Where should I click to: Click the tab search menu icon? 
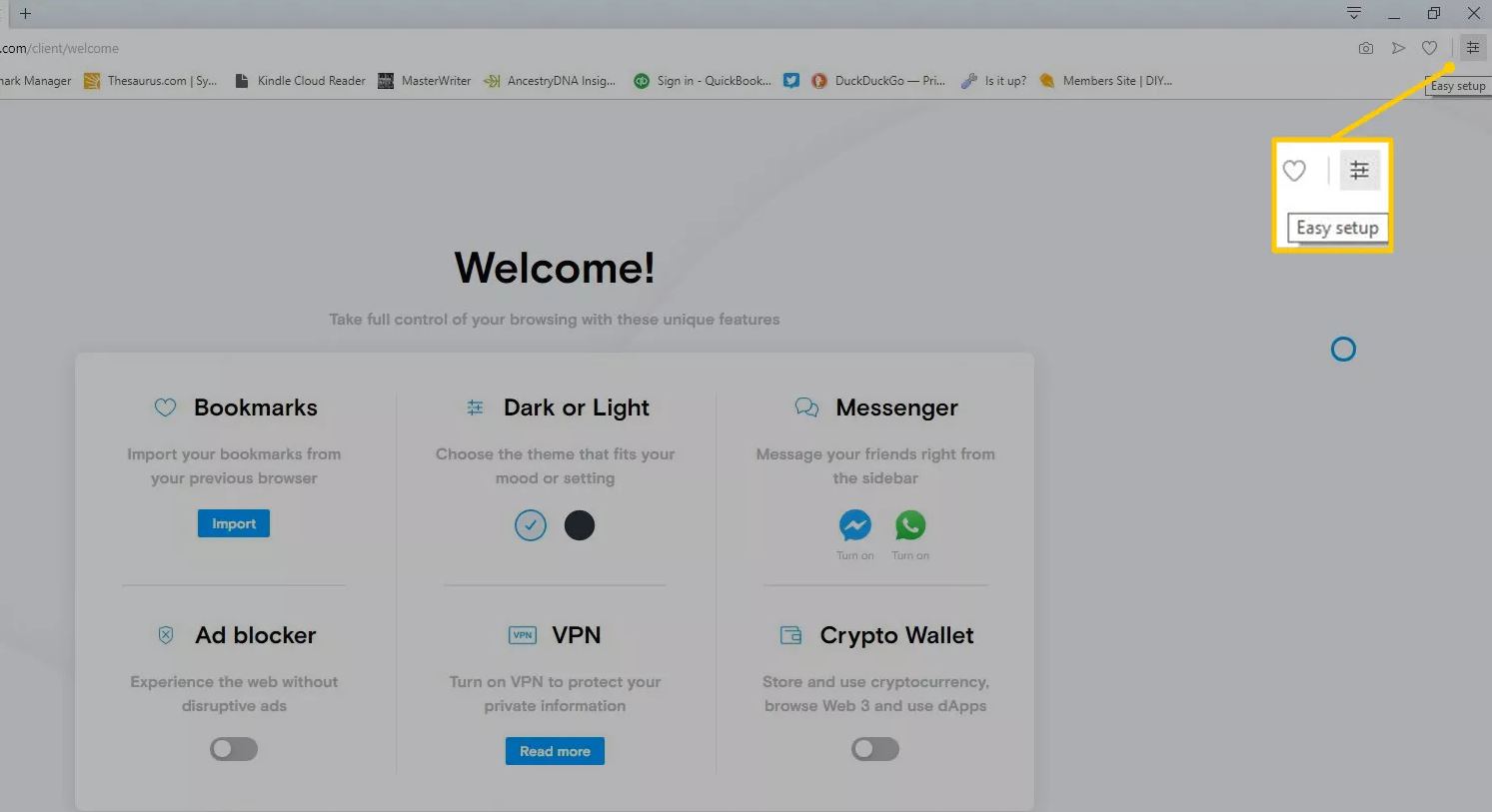(x=1354, y=13)
